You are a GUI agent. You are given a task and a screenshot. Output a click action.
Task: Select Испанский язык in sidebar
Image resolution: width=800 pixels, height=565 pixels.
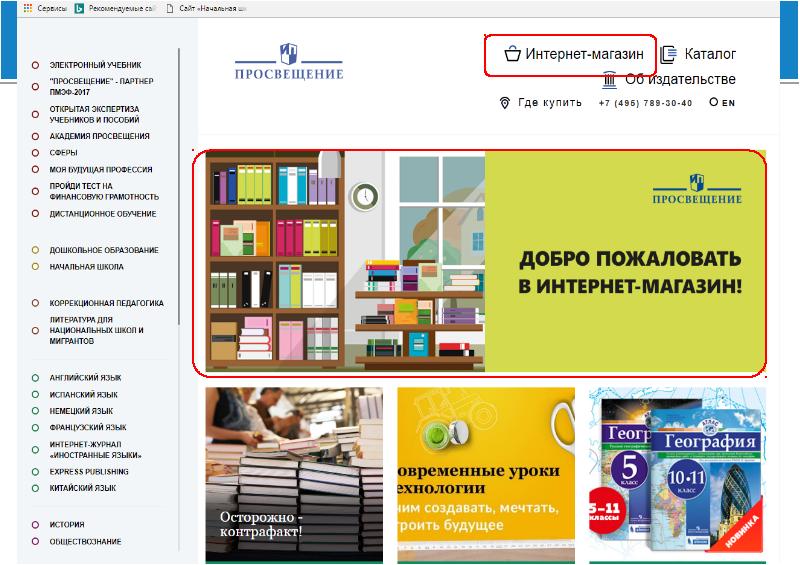pyautogui.click(x=84, y=395)
